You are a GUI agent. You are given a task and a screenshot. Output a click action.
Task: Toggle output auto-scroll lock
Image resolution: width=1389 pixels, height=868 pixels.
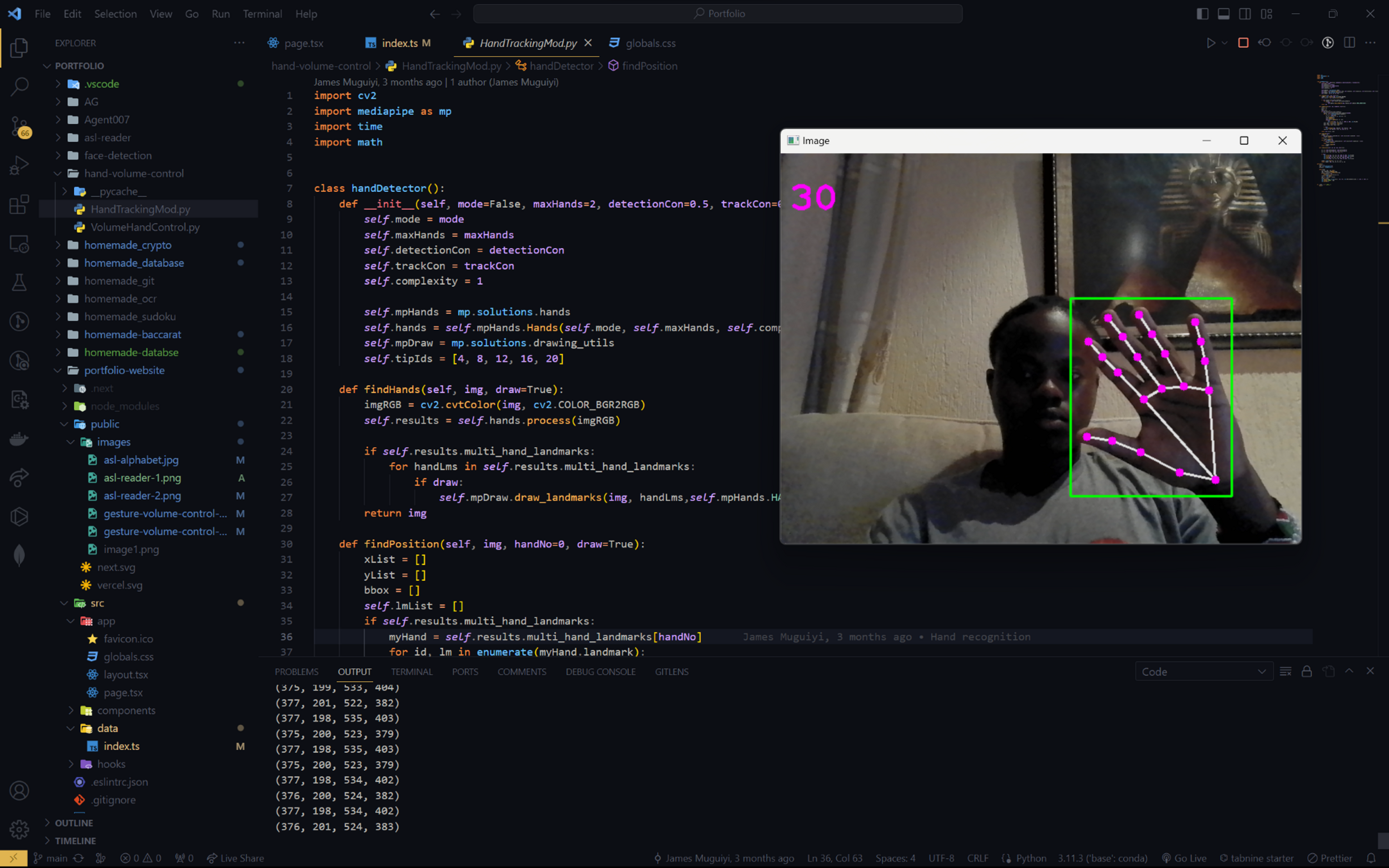(x=1307, y=672)
